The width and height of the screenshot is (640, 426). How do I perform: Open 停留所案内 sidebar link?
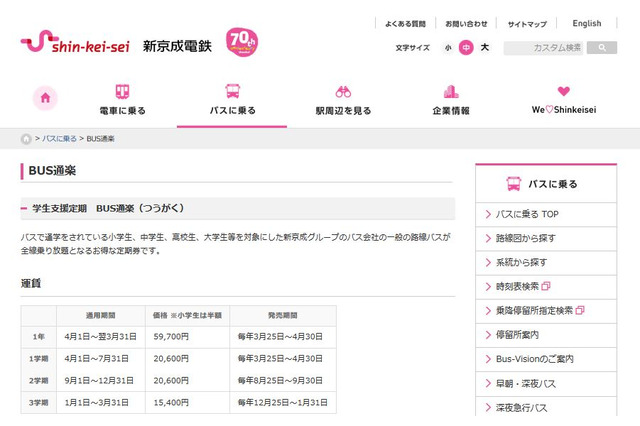517,335
